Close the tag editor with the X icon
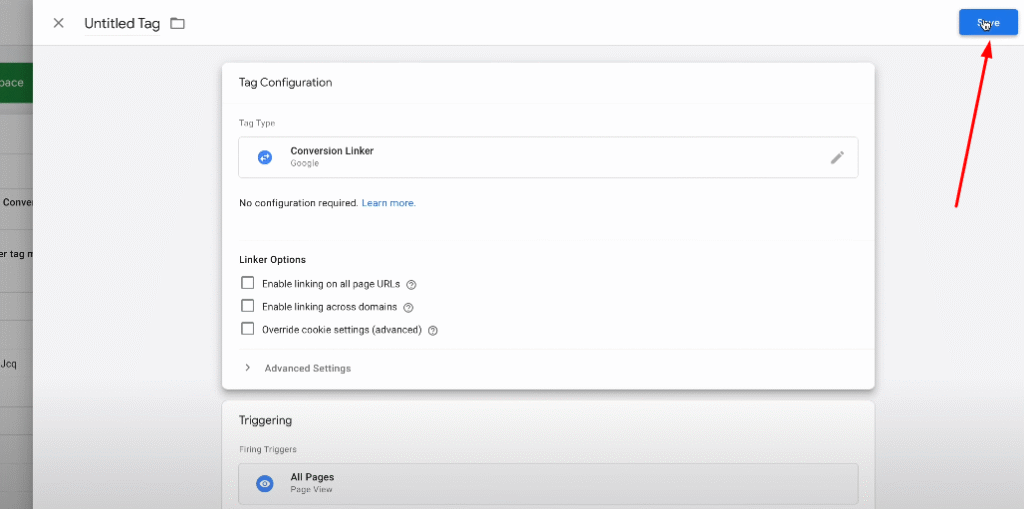The image size is (1024, 509). [x=59, y=24]
